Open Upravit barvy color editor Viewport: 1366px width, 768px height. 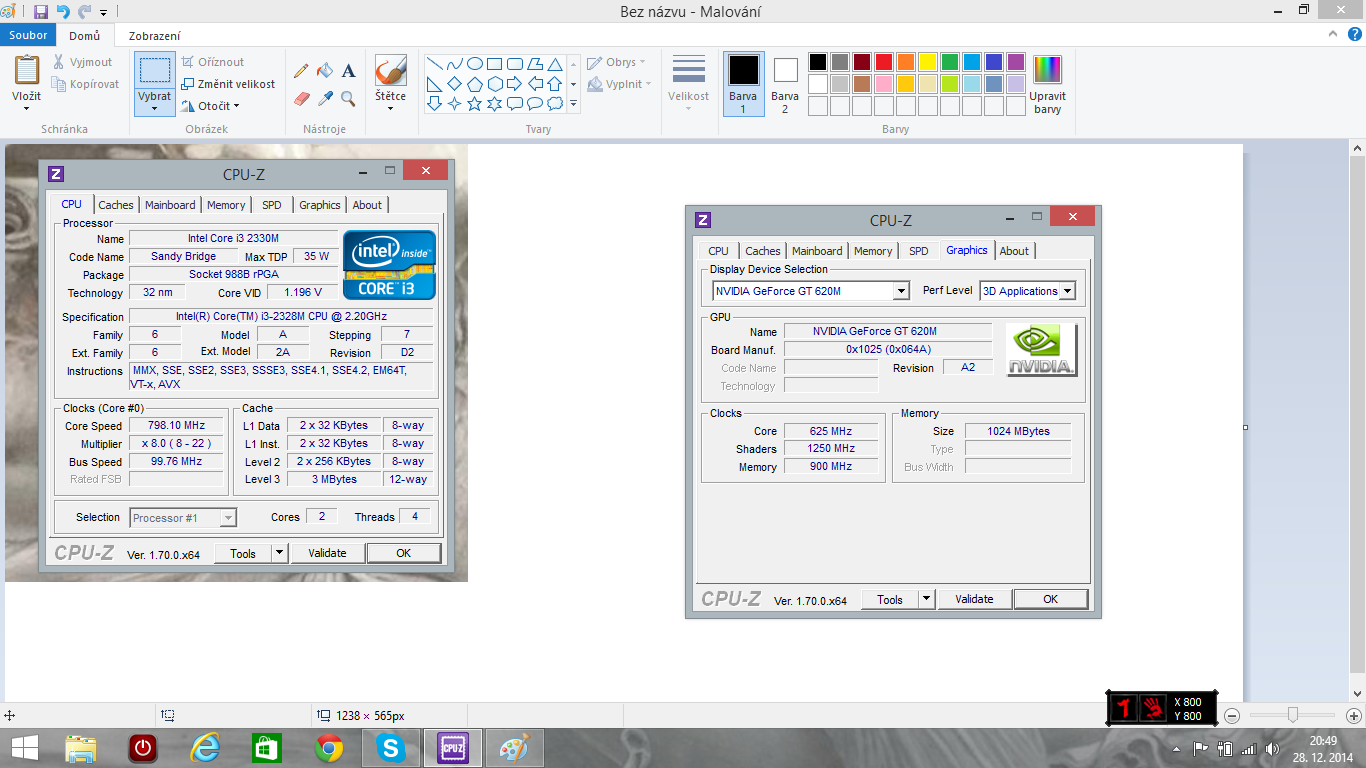(1047, 85)
